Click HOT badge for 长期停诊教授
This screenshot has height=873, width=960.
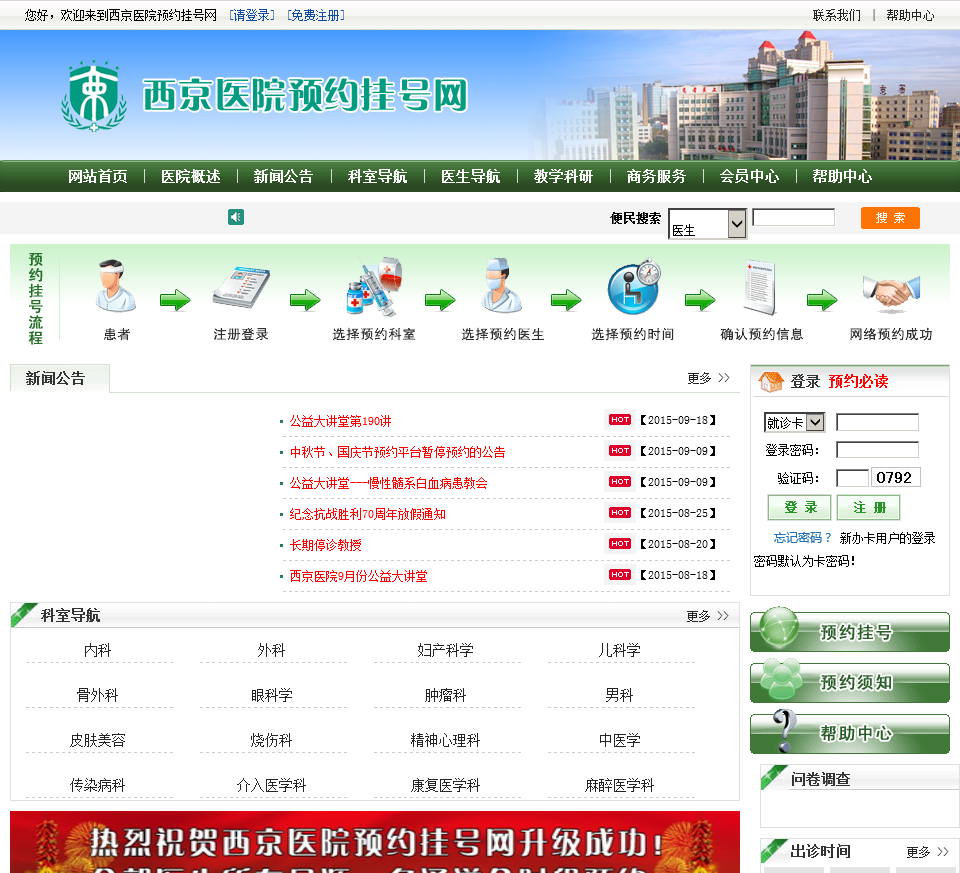point(620,544)
